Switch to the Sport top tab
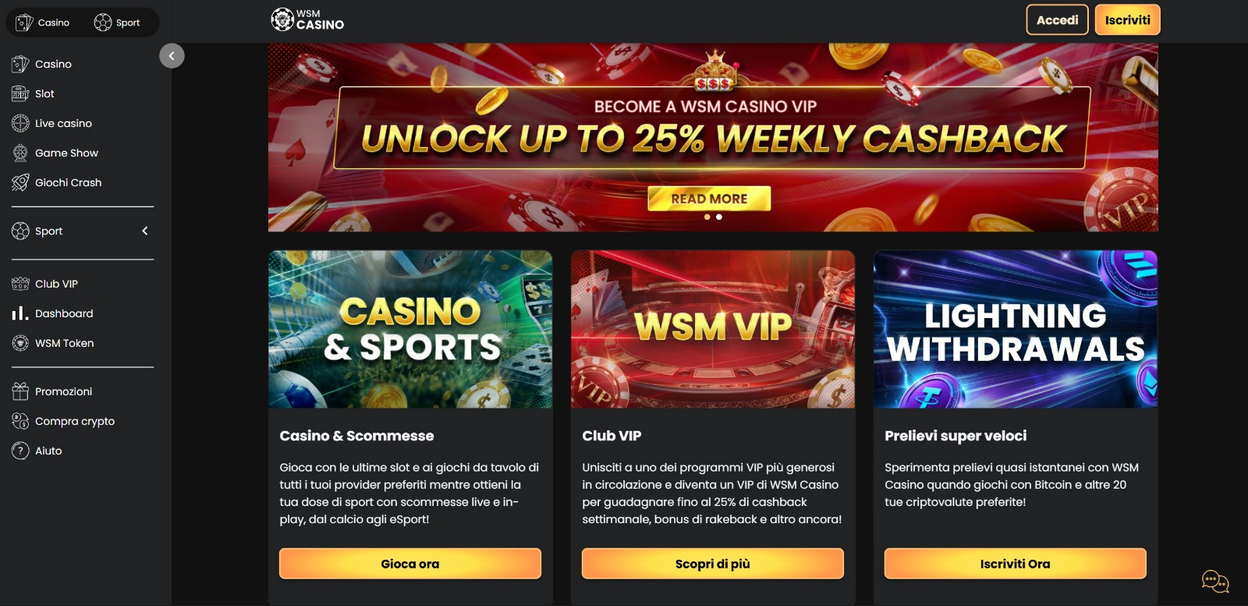Screen dimensions: 1248x606 (117, 22)
